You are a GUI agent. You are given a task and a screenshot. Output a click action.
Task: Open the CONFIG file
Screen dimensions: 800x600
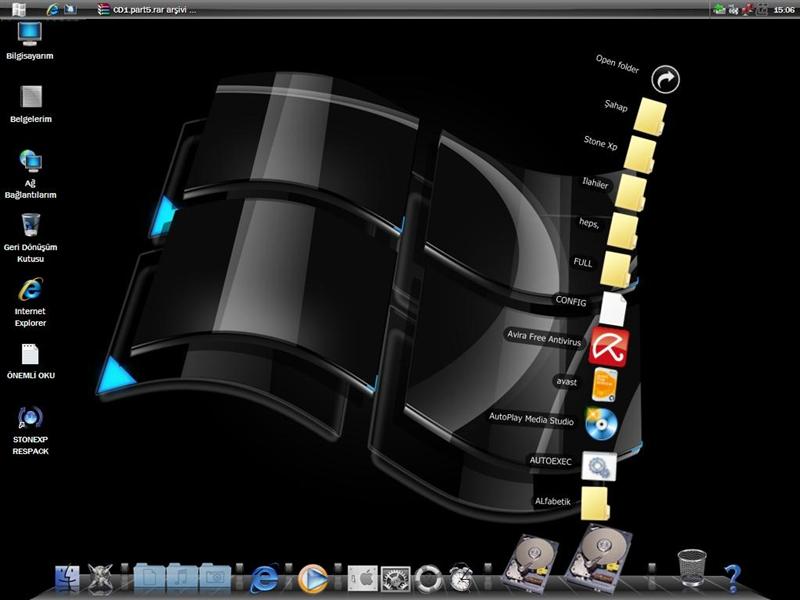613,309
